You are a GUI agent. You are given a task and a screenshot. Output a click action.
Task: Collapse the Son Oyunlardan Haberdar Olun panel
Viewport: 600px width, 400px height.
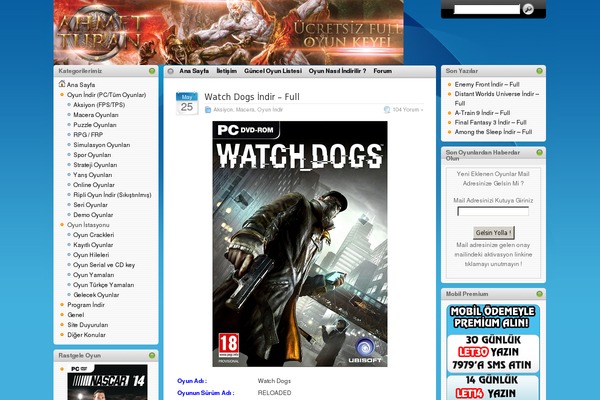tap(540, 152)
